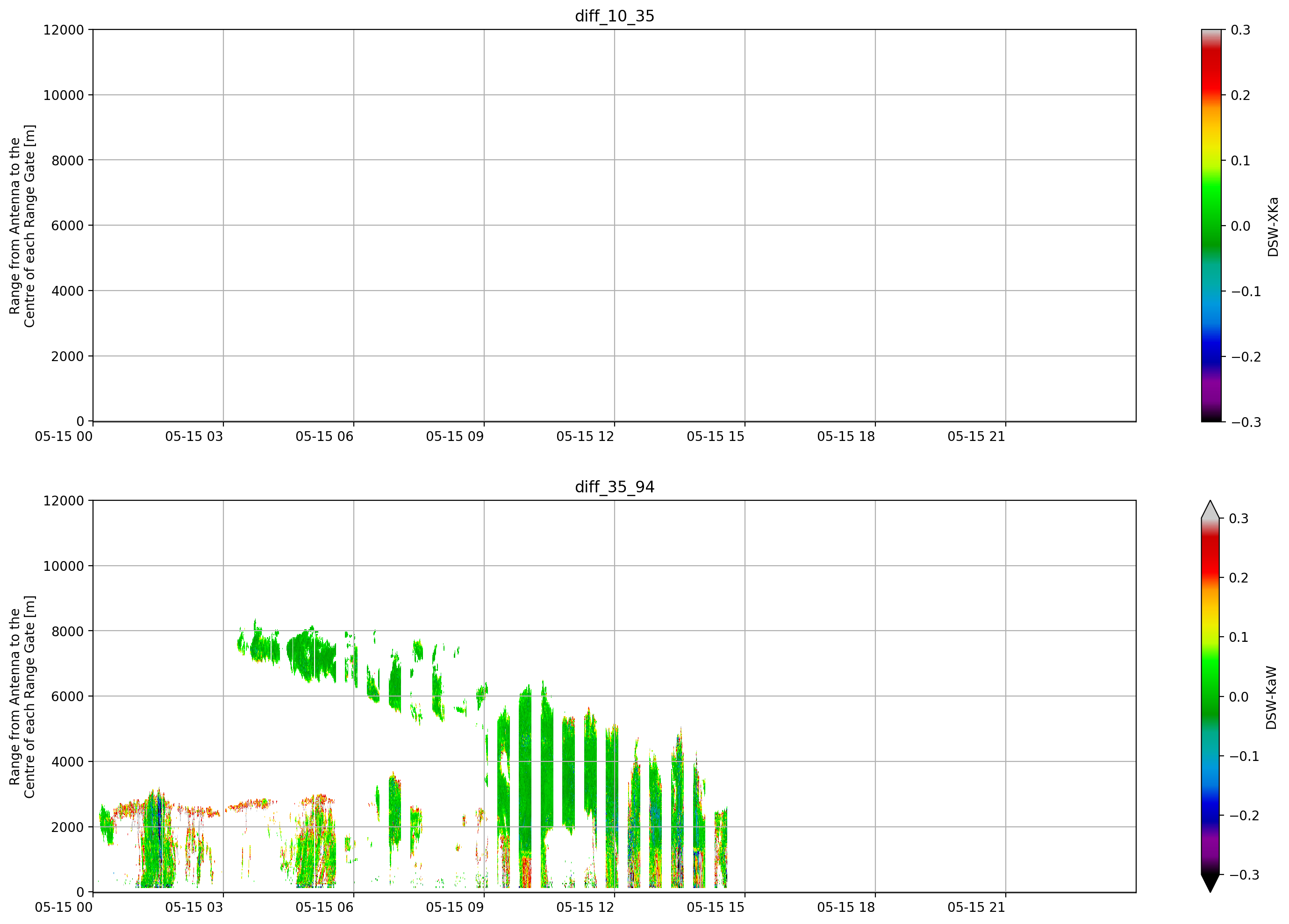
Task: Click the top plot's 05-15 15 x-axis label
Action: coord(716,437)
